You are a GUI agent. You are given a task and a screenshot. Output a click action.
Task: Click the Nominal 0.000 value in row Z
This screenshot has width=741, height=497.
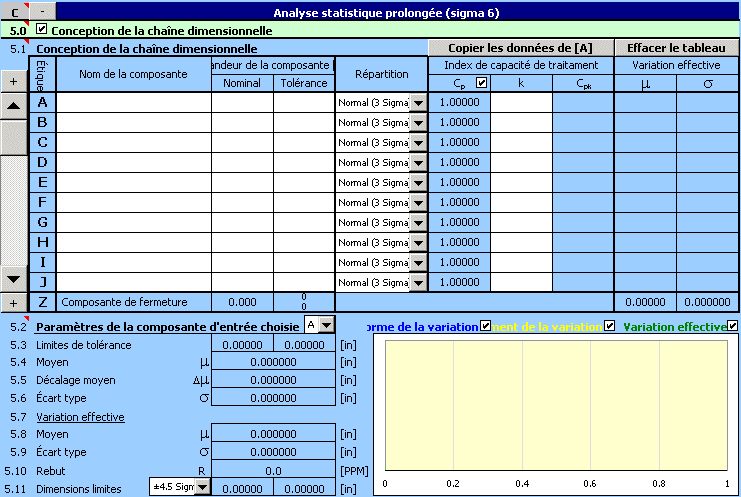242,302
